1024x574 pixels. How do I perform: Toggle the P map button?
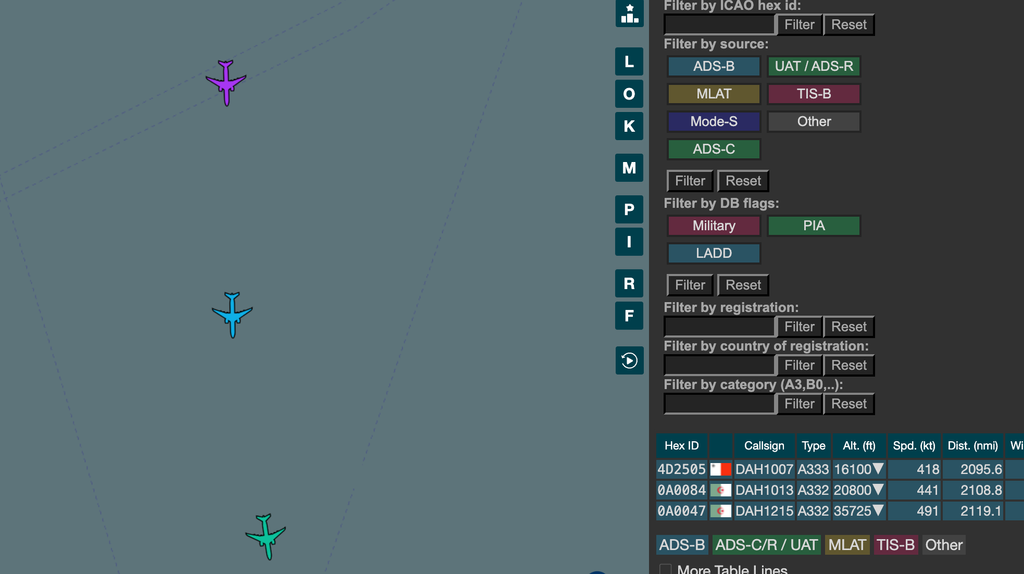coord(629,210)
